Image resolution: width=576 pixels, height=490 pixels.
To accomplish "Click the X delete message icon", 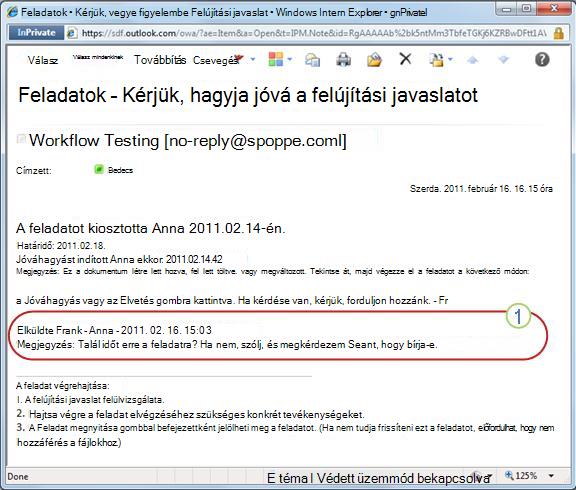I will (405, 59).
